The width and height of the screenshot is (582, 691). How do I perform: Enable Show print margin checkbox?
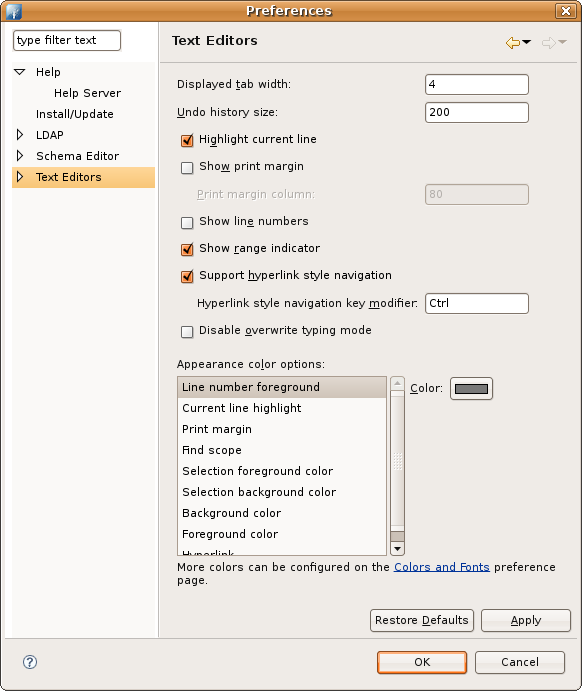(x=187, y=167)
